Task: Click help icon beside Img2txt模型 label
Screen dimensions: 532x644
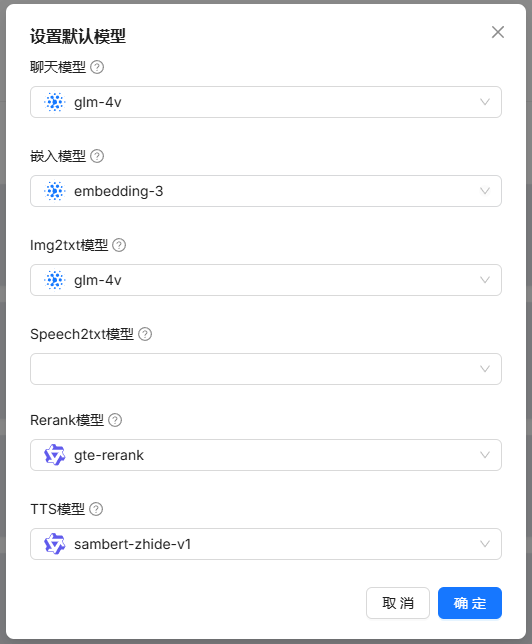Action: pyautogui.click(x=119, y=245)
